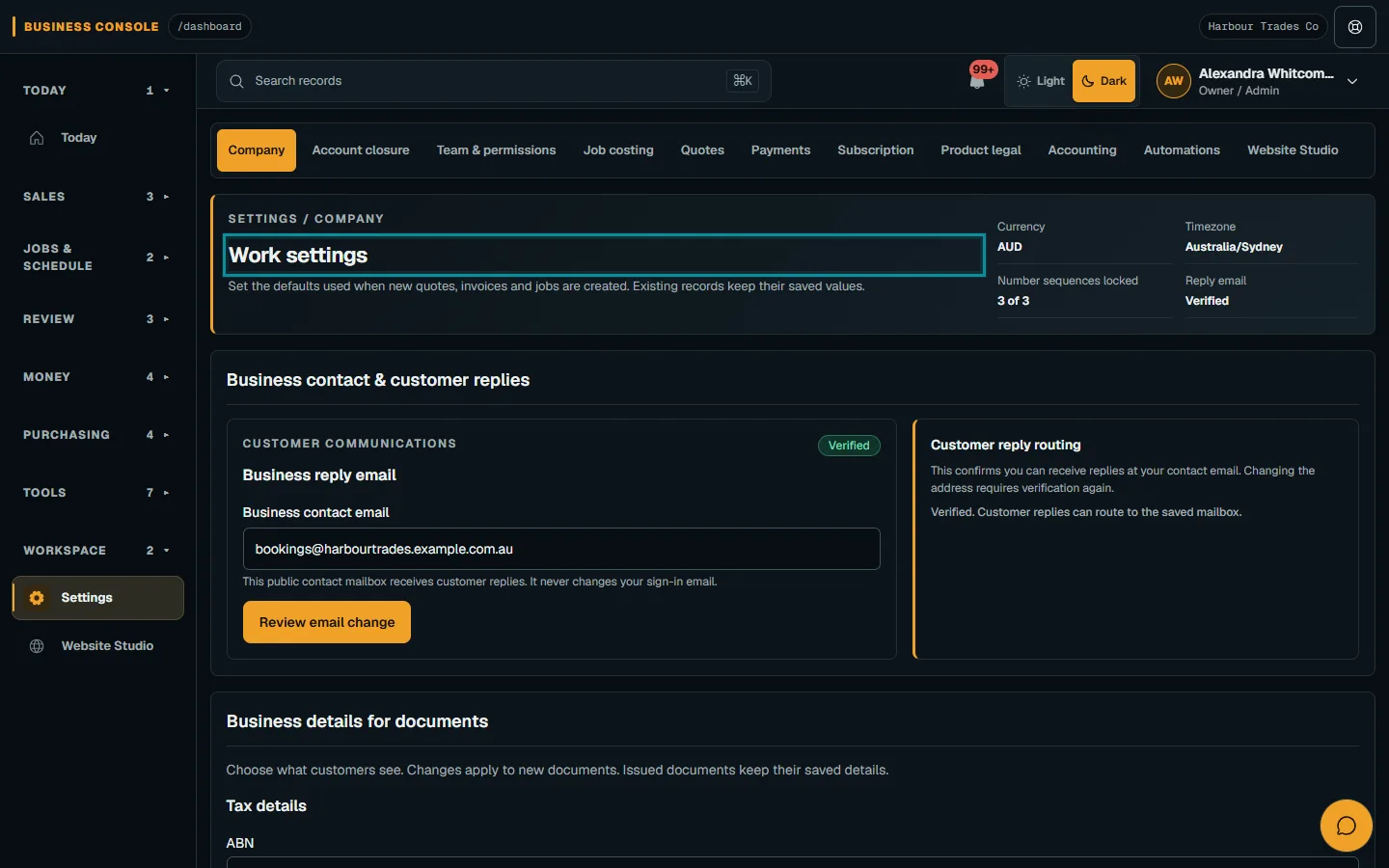Switch to Dark theme
This screenshot has width=1389, height=868.
coord(1103,81)
